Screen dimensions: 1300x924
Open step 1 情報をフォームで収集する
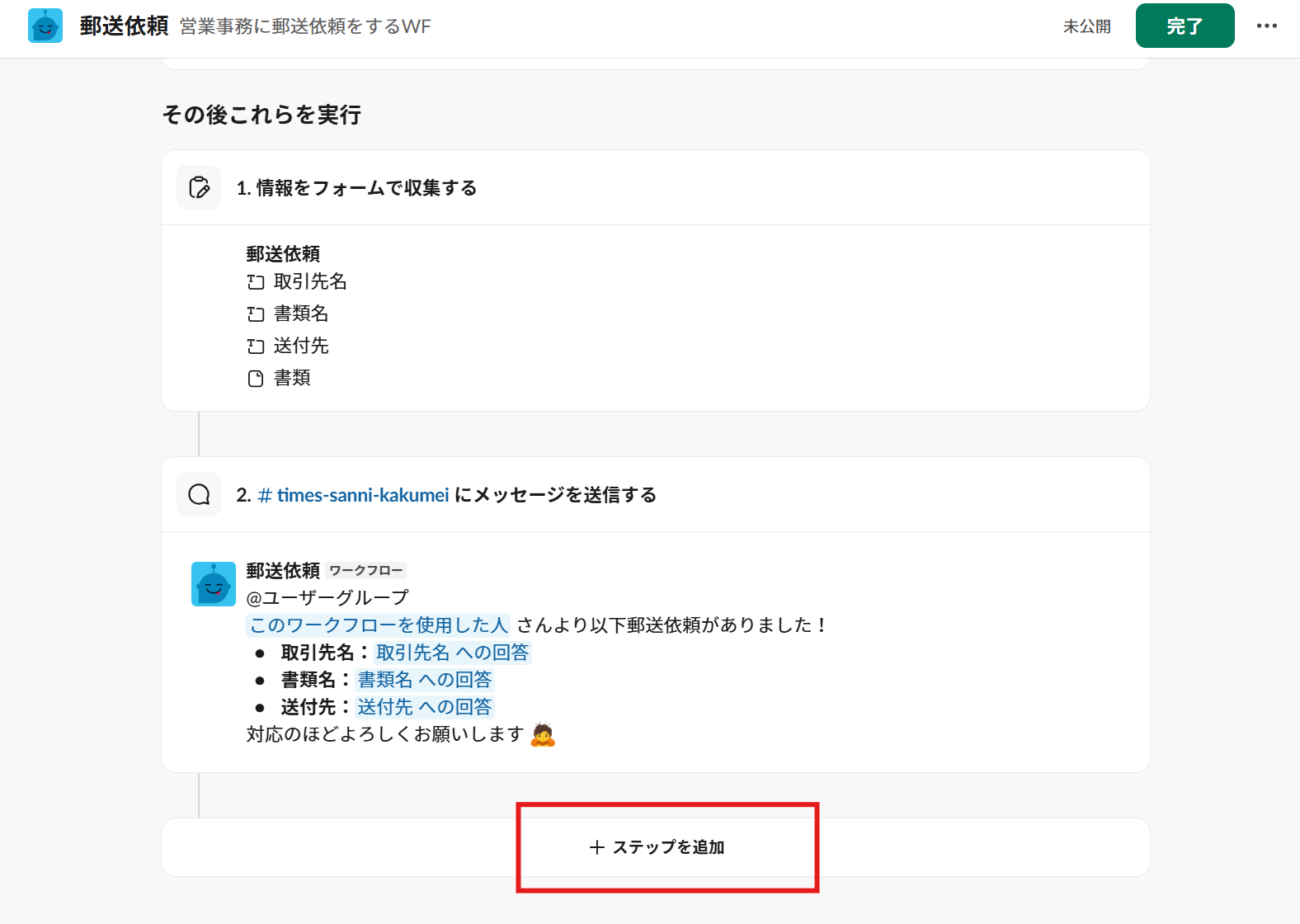[356, 188]
